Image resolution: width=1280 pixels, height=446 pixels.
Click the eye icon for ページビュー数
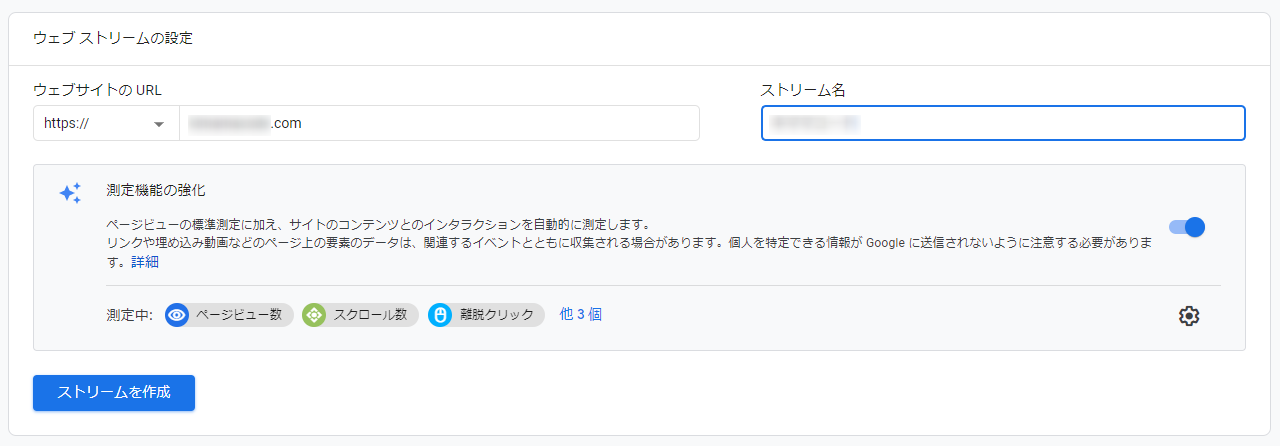pyautogui.click(x=177, y=315)
